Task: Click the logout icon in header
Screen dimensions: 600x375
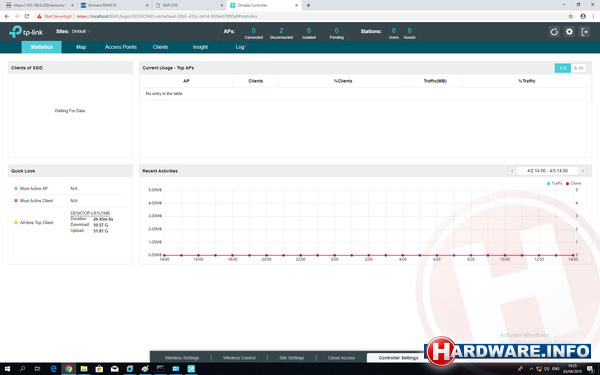Action: [x=584, y=32]
